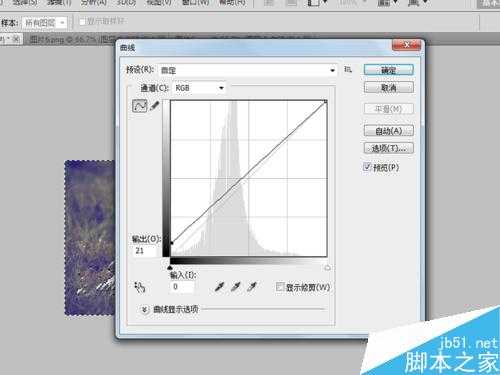The image size is (500, 375).
Task: Pick the gray point eyedropper
Action: 236,287
